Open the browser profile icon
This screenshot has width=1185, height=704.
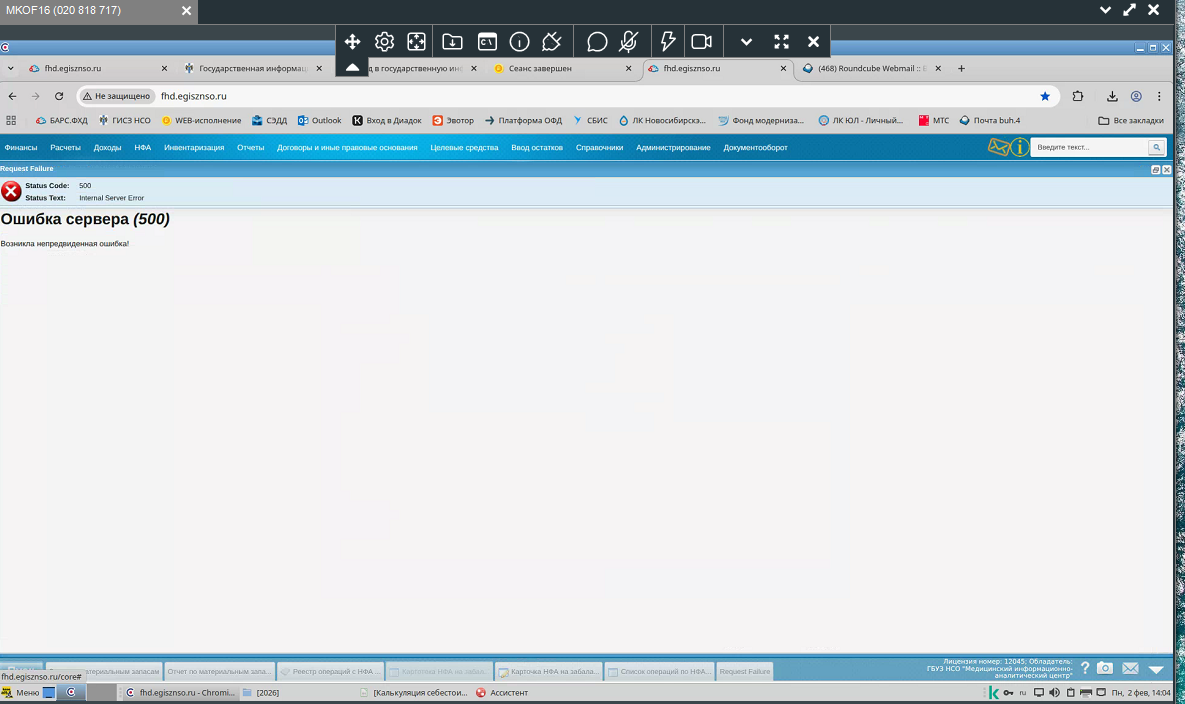[x=1136, y=96]
